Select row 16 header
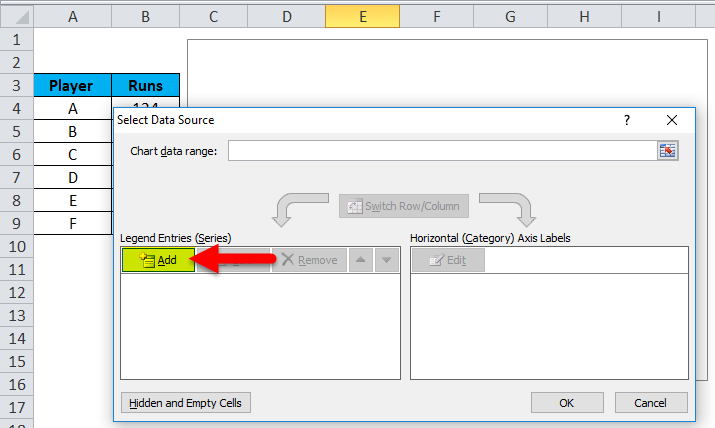 tap(17, 384)
